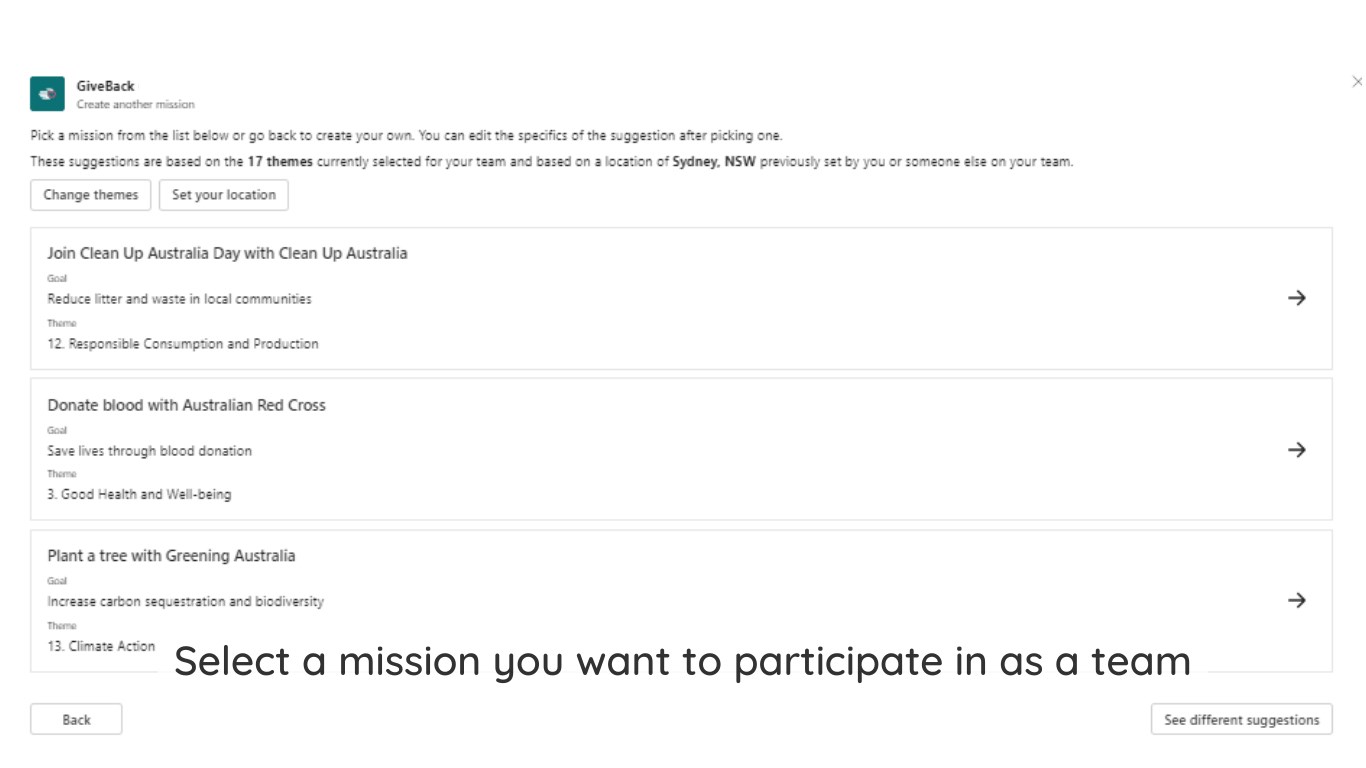Click the Set your location button

[x=223, y=195]
